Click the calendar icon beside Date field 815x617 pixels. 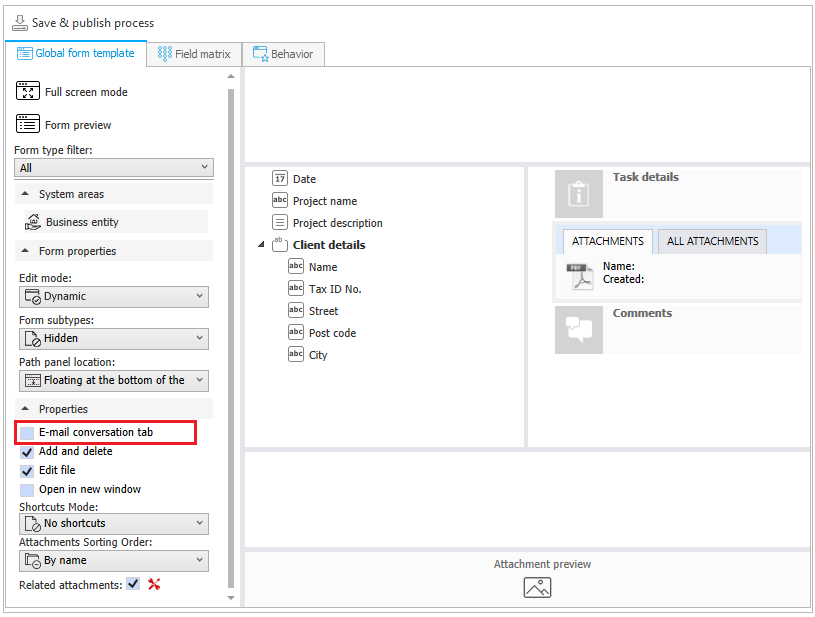[280, 179]
